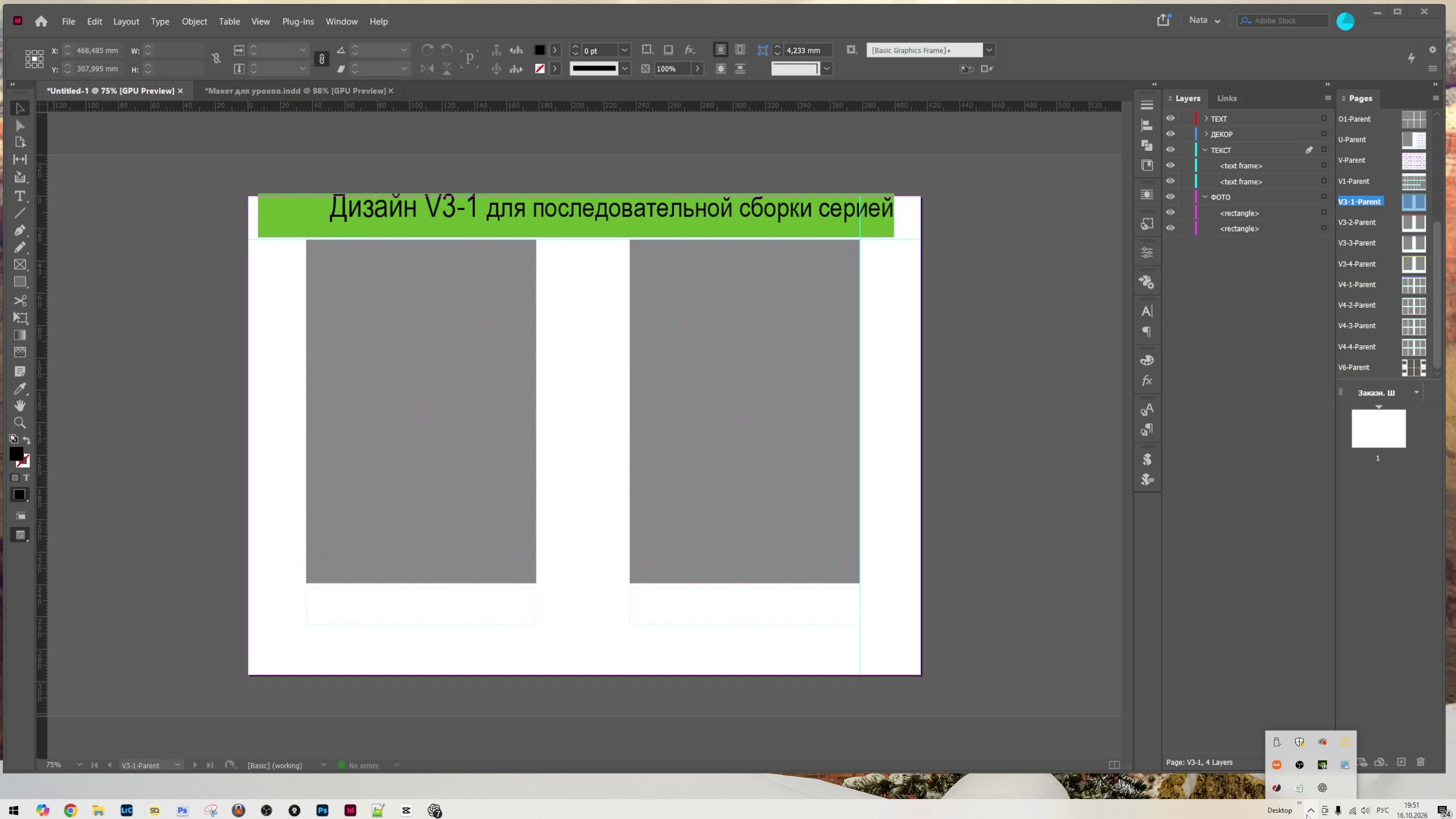Toggle visibility of ДЕКОР layer
1456x819 pixels.
pyautogui.click(x=1170, y=134)
